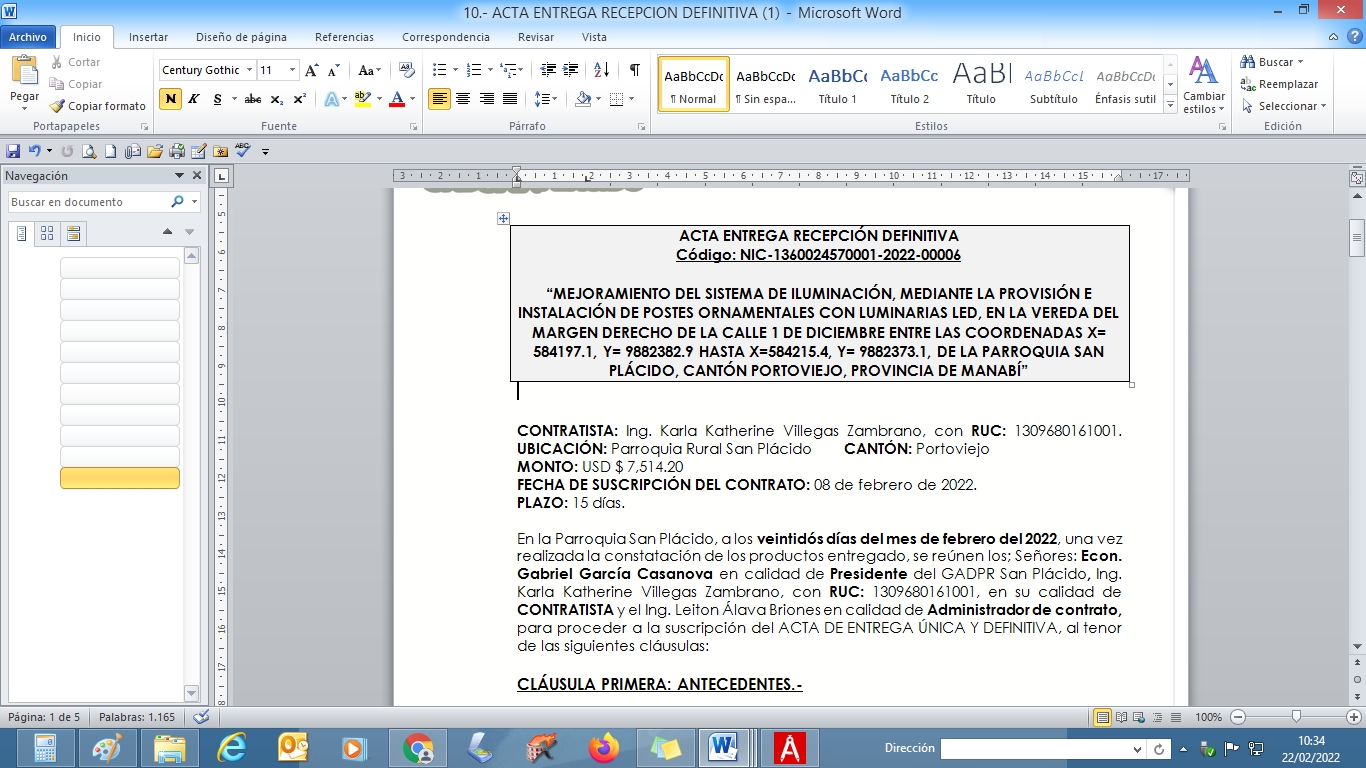Switch to the Insertar ribbon tab
1366x768 pixels.
tap(148, 37)
